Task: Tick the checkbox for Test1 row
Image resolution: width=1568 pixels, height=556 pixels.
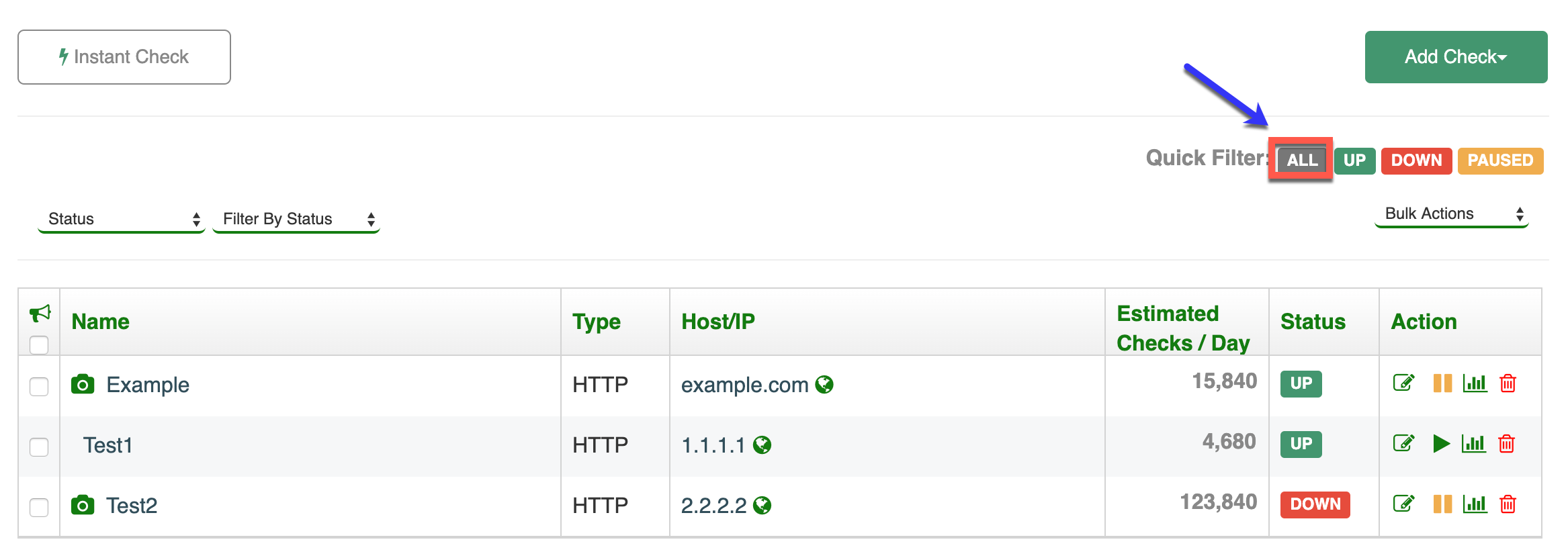Action: [39, 447]
